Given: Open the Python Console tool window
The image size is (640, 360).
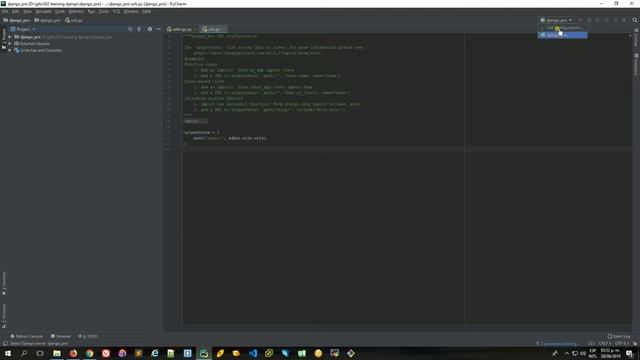Looking at the screenshot, I should 27,336.
